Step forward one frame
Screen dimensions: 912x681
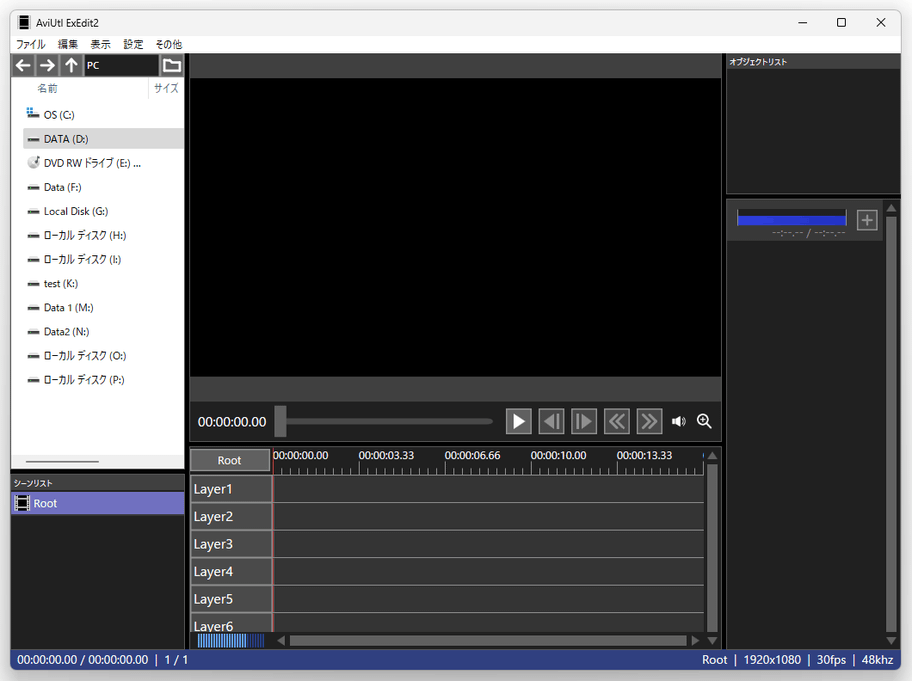tap(583, 421)
